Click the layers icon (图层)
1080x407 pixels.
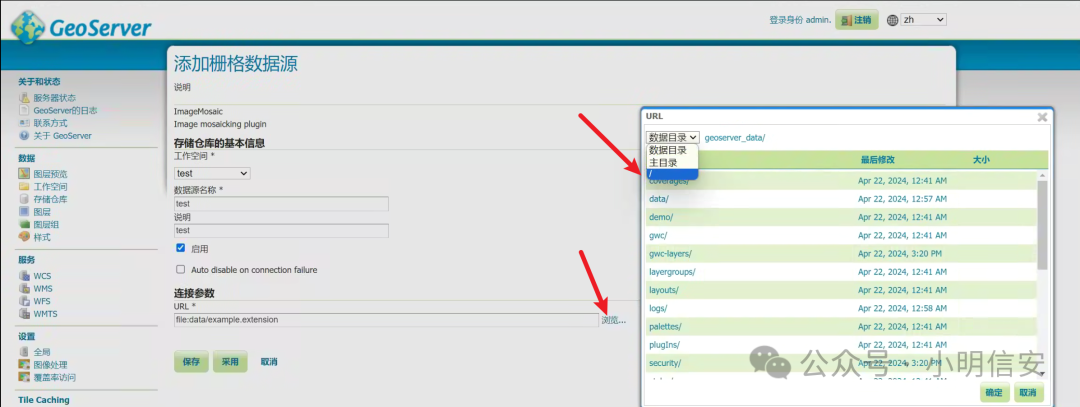(x=24, y=211)
